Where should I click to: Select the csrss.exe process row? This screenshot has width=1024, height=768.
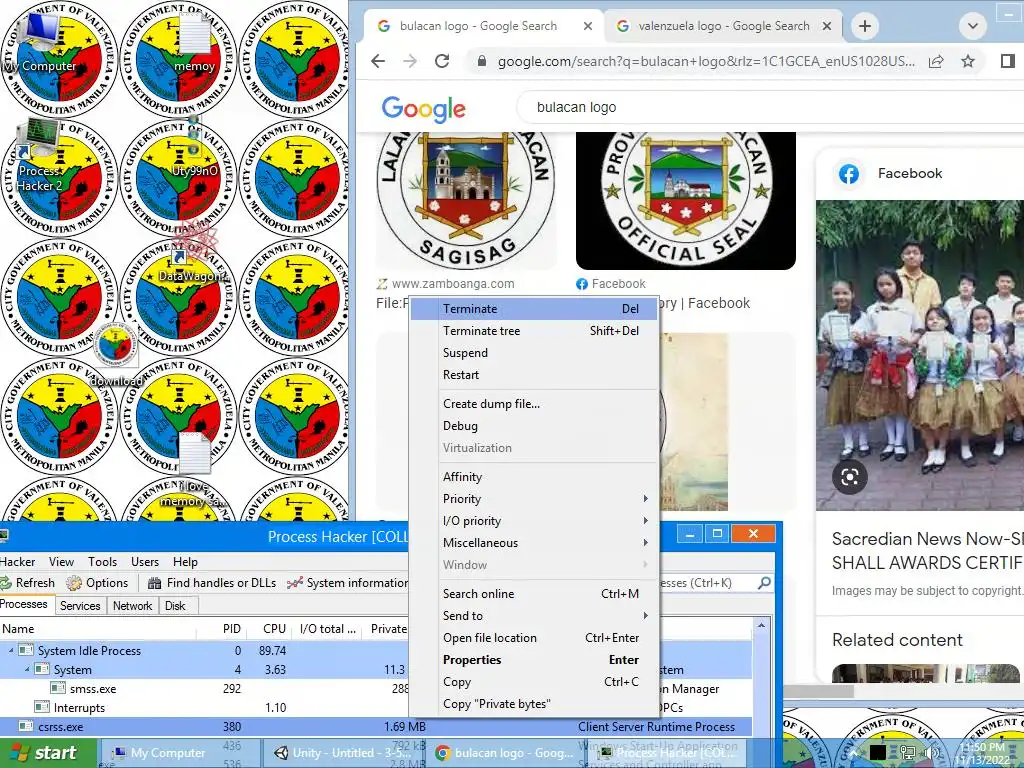376,726
